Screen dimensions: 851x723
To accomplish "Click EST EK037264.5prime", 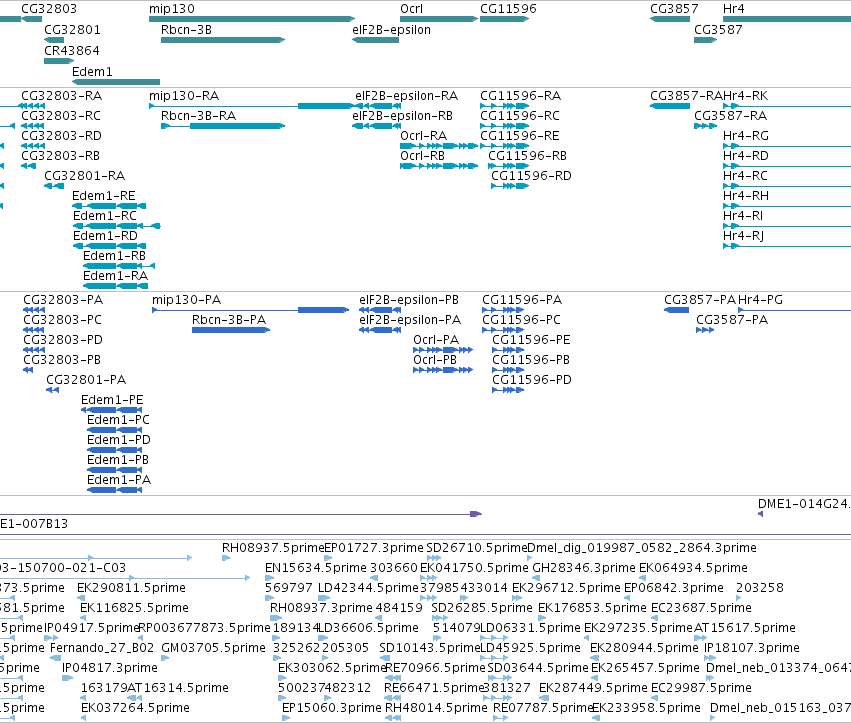I will tap(135, 708).
